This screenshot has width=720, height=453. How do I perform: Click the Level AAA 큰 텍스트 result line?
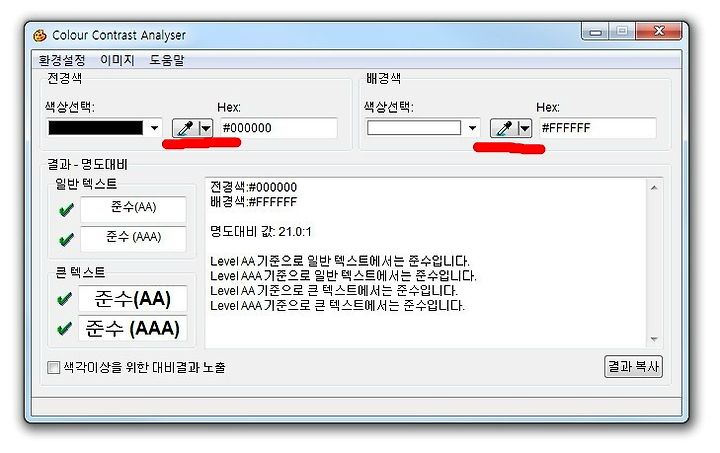tap(338, 305)
